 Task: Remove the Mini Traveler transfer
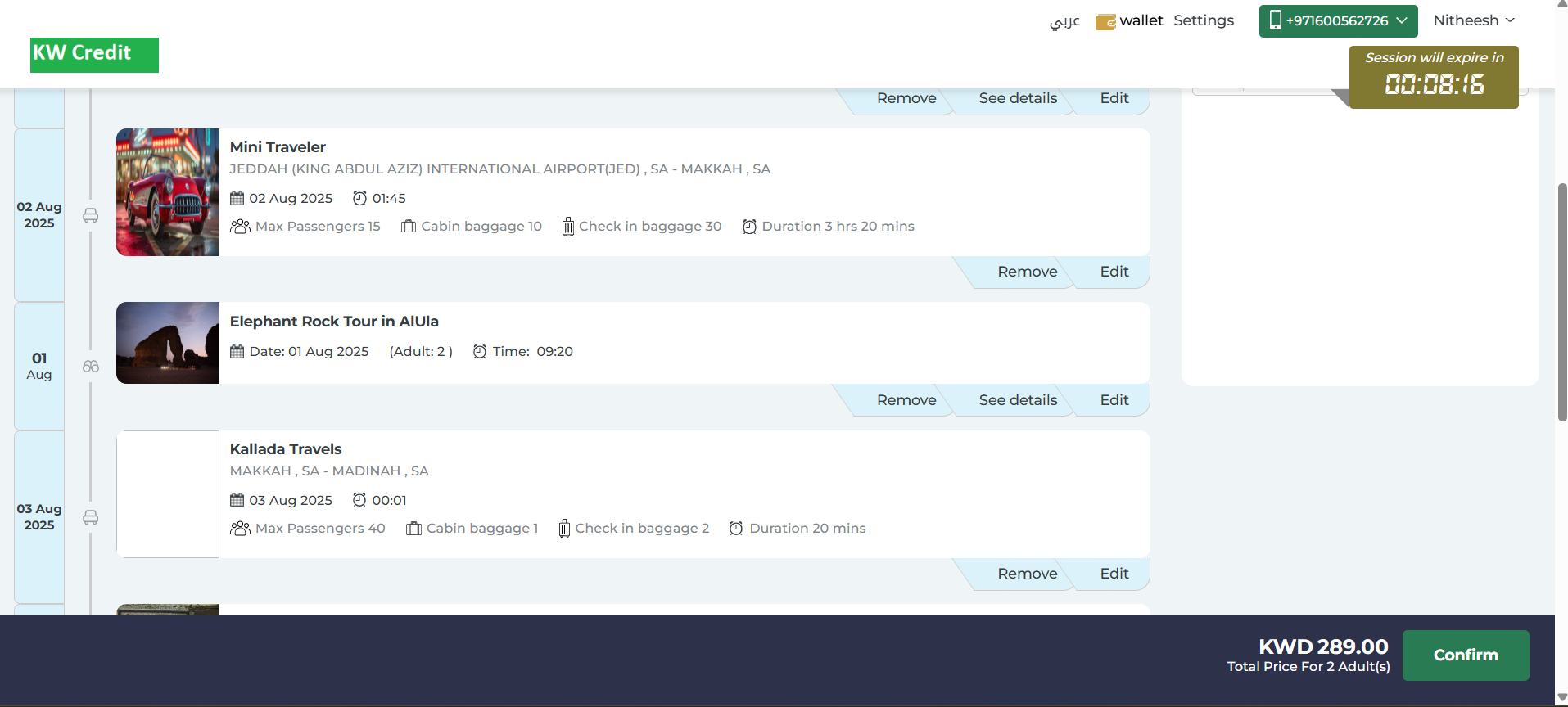tap(1027, 272)
